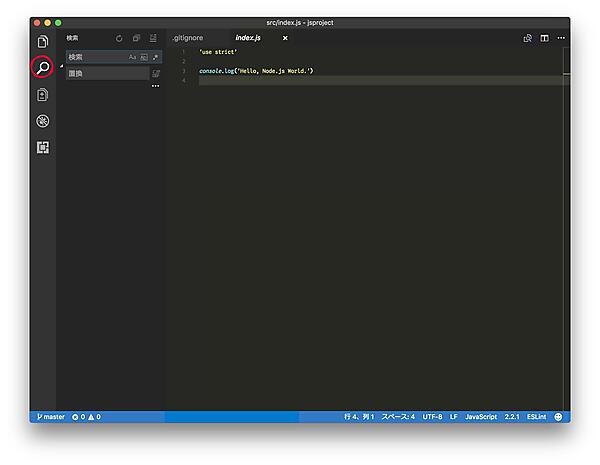This screenshot has height=465, width=600.
Task: Click the smiley feedback icon in status bar
Action: pyautogui.click(x=558, y=416)
